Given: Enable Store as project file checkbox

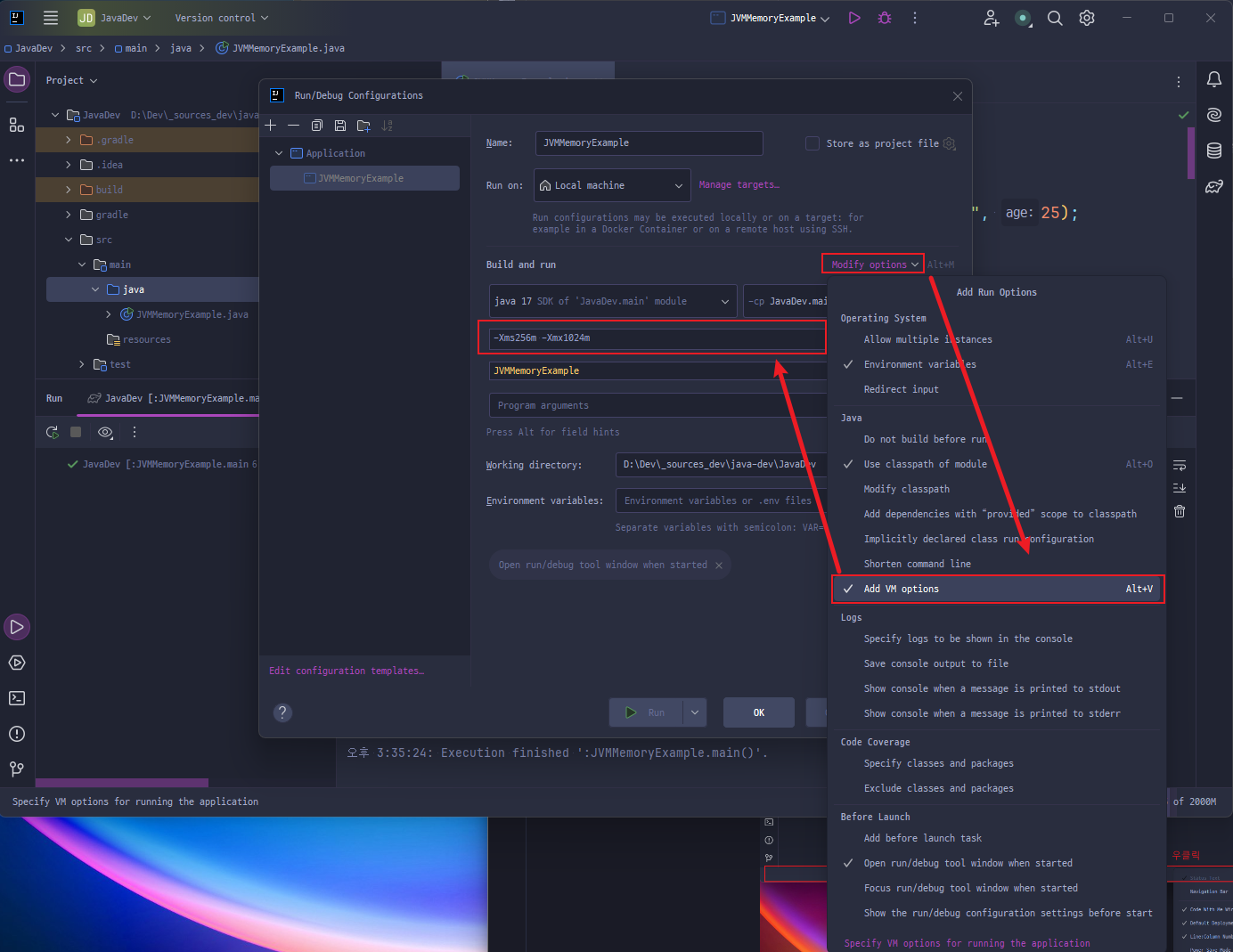Looking at the screenshot, I should [x=812, y=143].
